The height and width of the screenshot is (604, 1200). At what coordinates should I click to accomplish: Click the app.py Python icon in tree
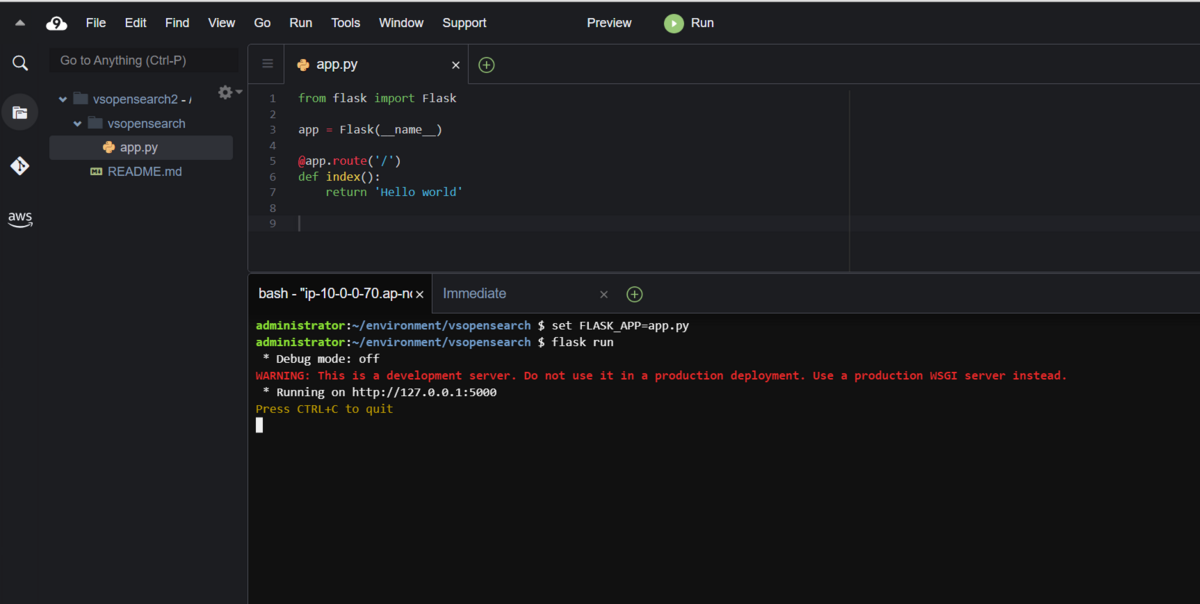point(109,147)
